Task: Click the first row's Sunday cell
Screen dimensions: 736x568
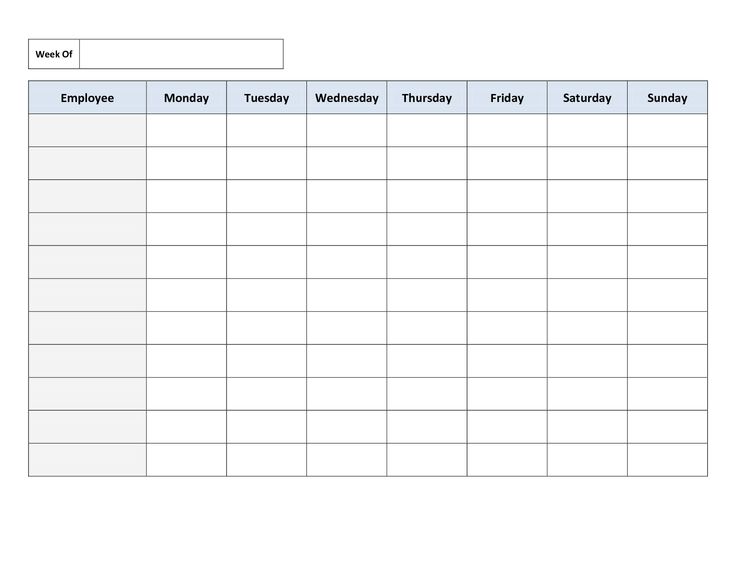Action: click(x=667, y=130)
